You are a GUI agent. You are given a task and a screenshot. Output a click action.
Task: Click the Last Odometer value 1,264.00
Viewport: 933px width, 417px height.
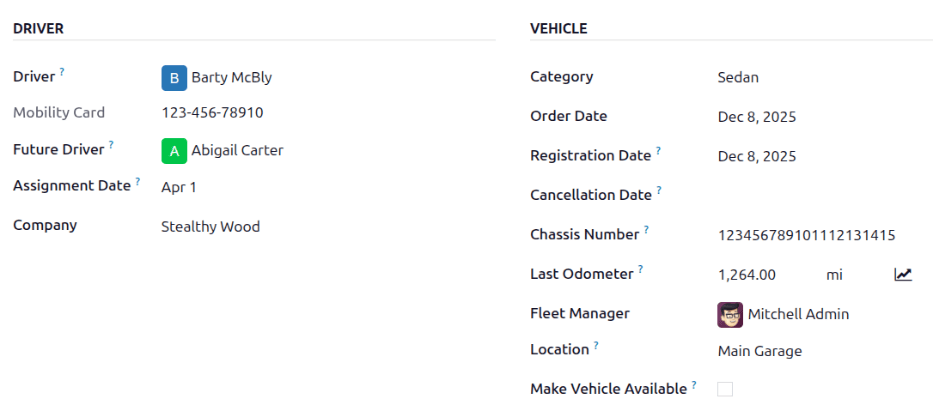[746, 274]
